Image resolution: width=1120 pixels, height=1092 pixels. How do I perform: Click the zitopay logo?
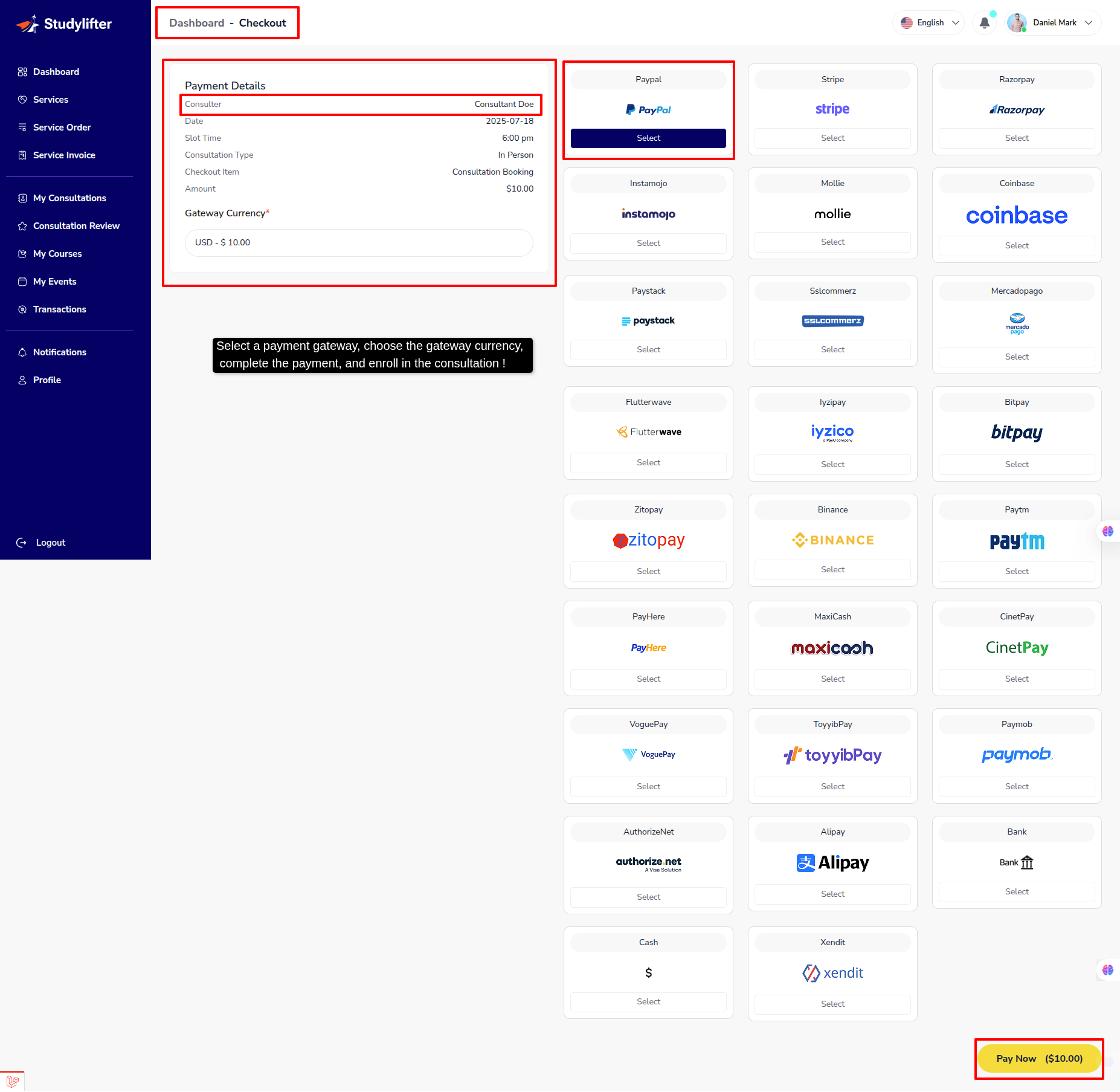(648, 540)
